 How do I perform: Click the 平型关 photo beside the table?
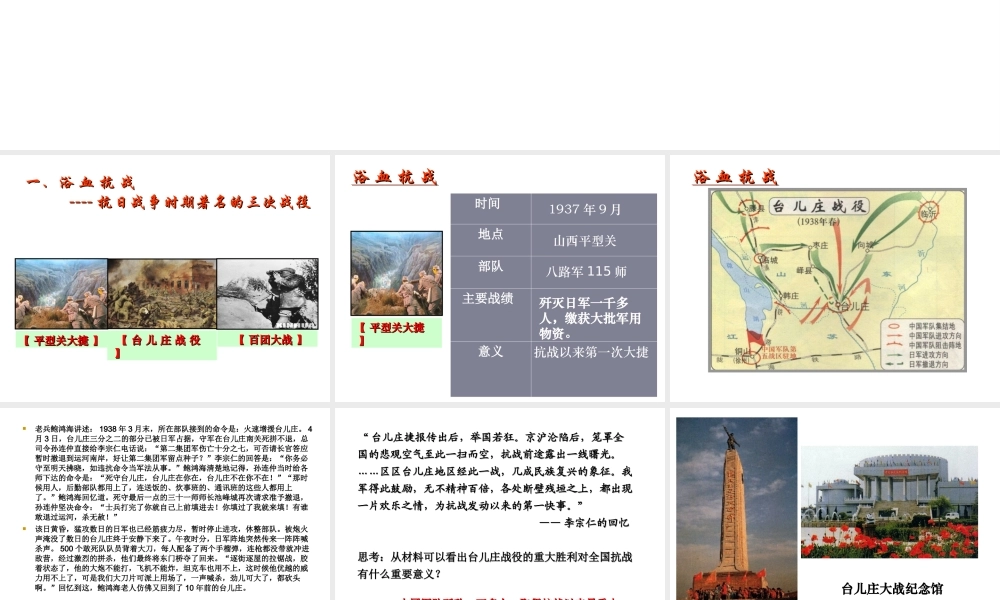[397, 273]
